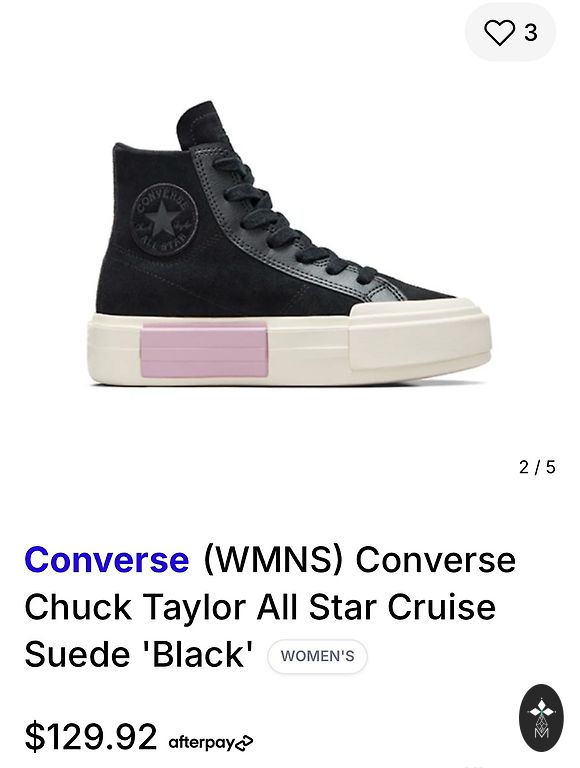Screen dimensions: 580x768
Task: Click the Converse All Star ankle patch
Action: click(164, 219)
